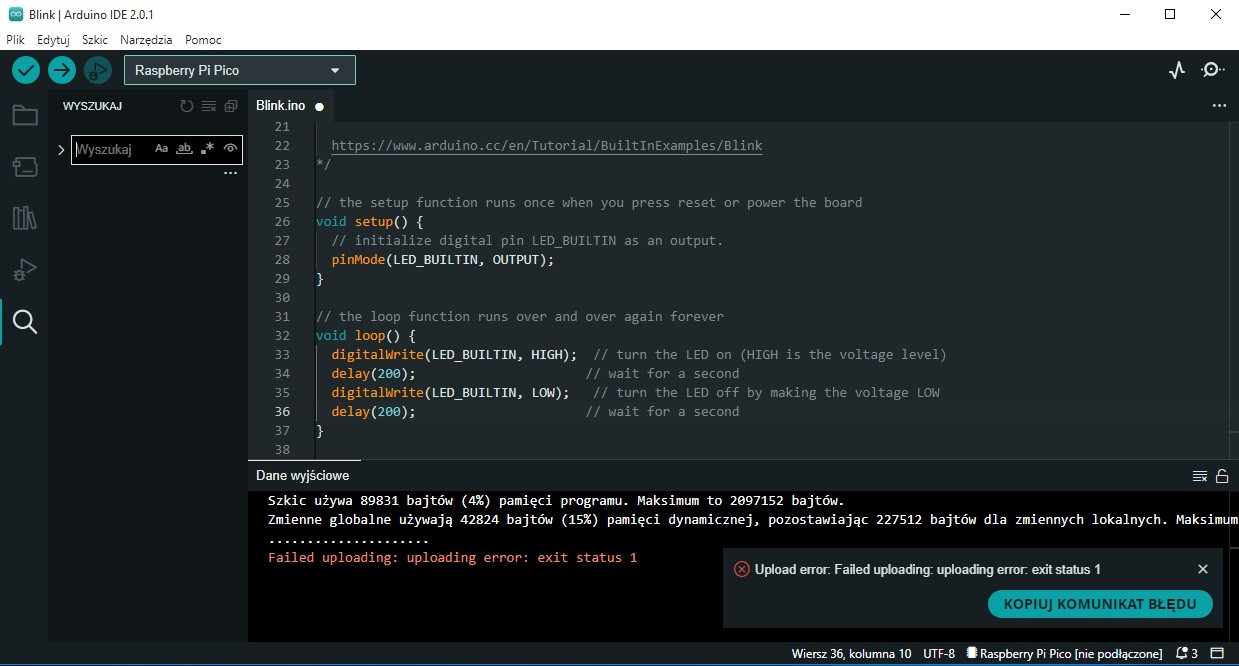Toggle Match Case (Aa) in search
This screenshot has height=666, width=1239.
pyautogui.click(x=162, y=149)
